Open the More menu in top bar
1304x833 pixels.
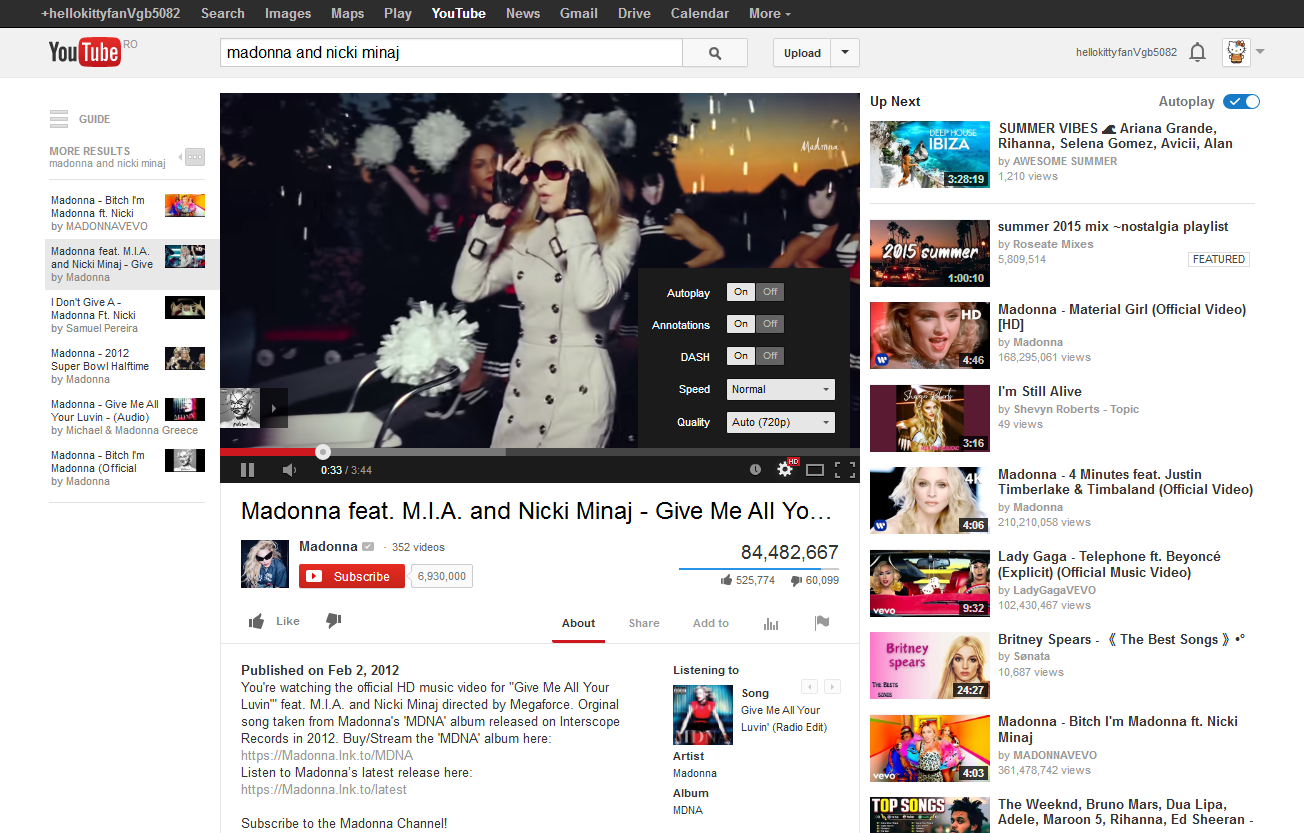[x=770, y=13]
